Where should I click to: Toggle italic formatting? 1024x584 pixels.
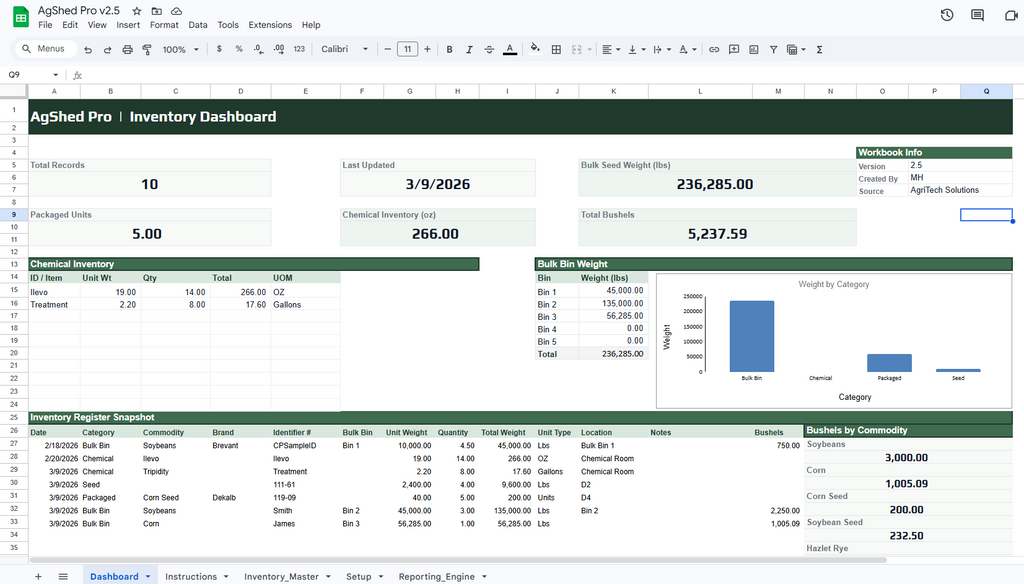[x=468, y=48]
